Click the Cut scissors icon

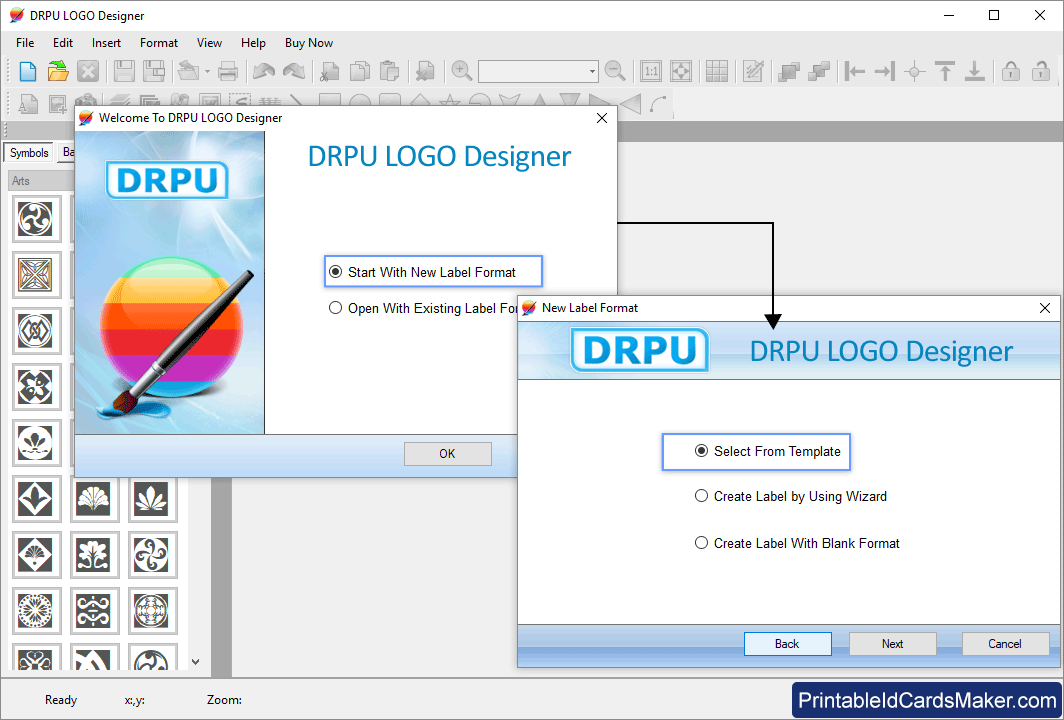click(330, 71)
